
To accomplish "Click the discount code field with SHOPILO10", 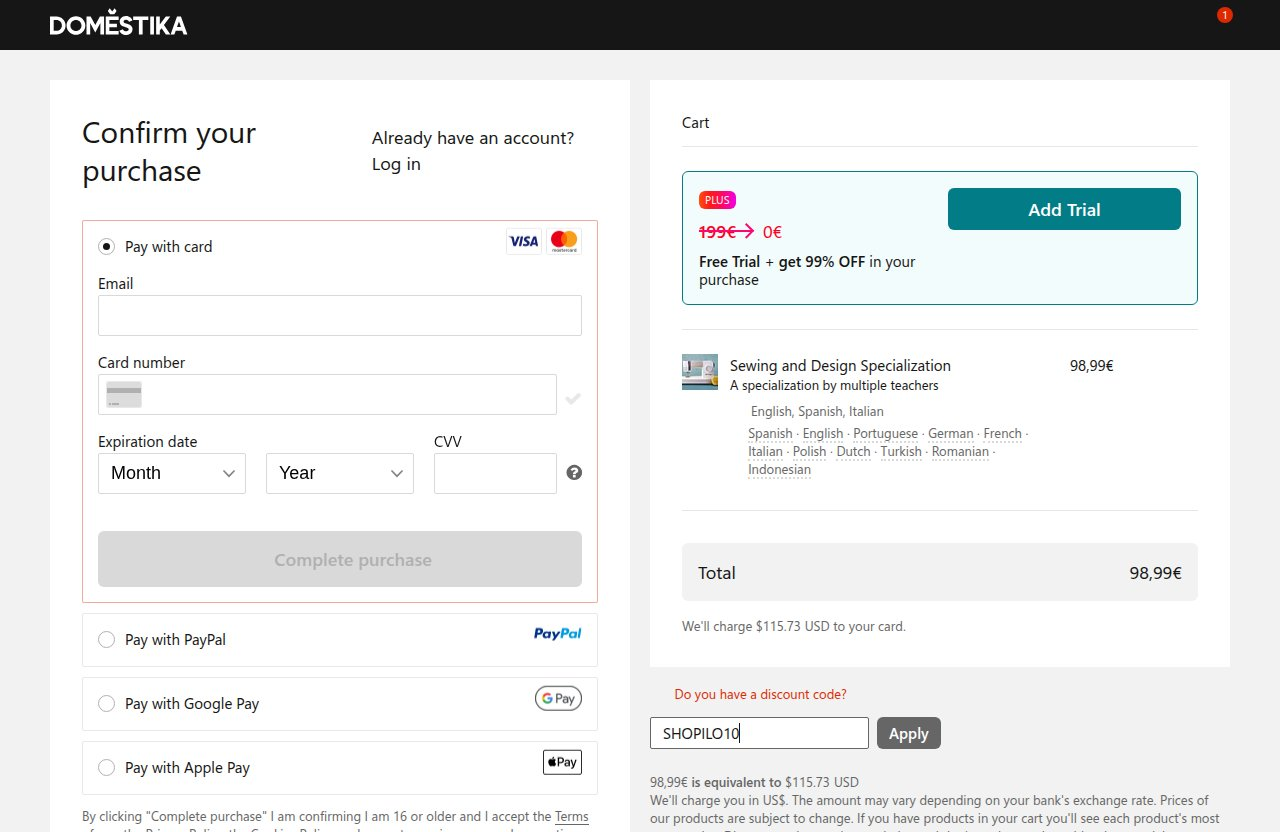I will click(759, 733).
